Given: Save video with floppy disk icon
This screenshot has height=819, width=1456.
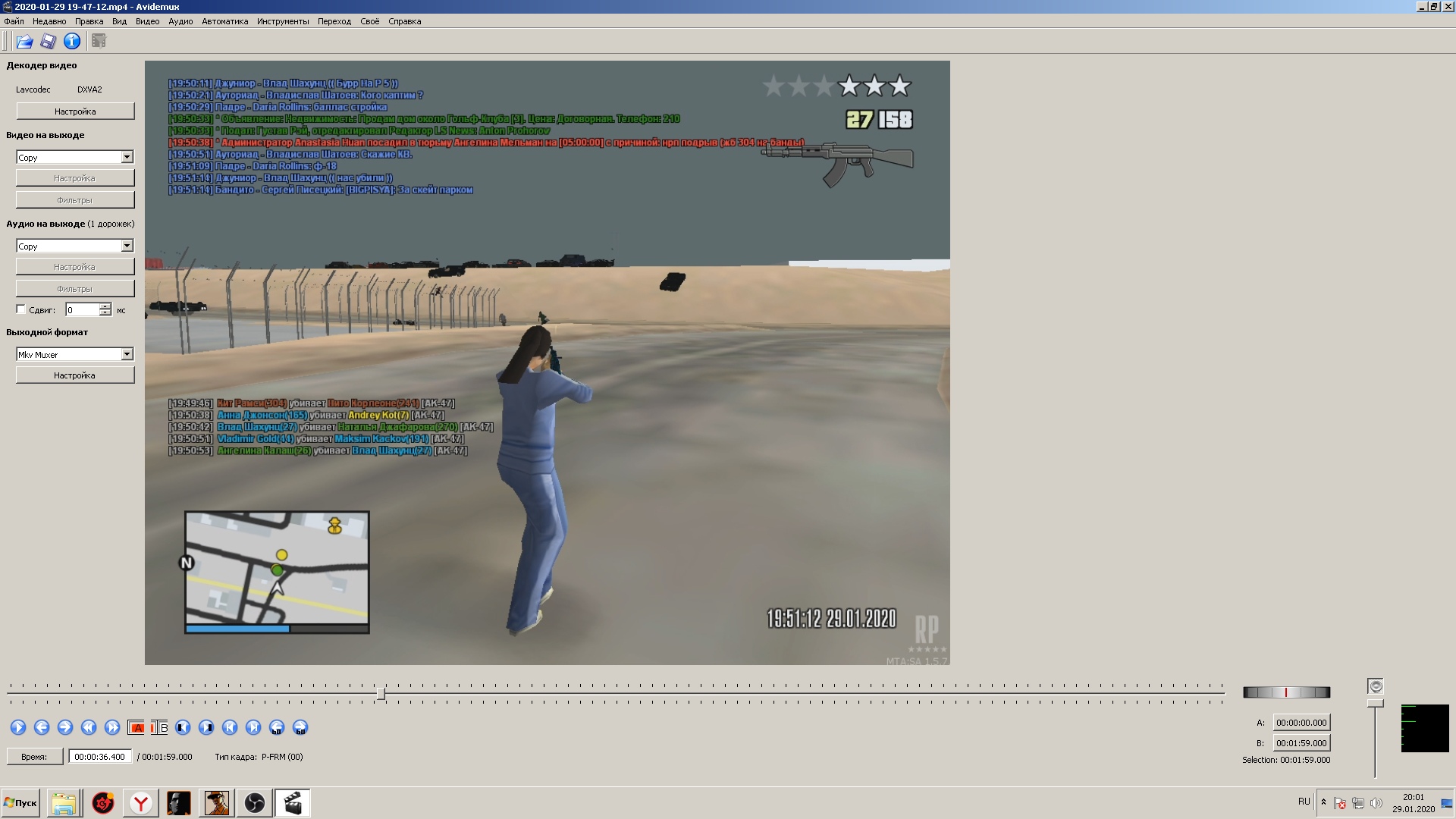Looking at the screenshot, I should (x=49, y=42).
